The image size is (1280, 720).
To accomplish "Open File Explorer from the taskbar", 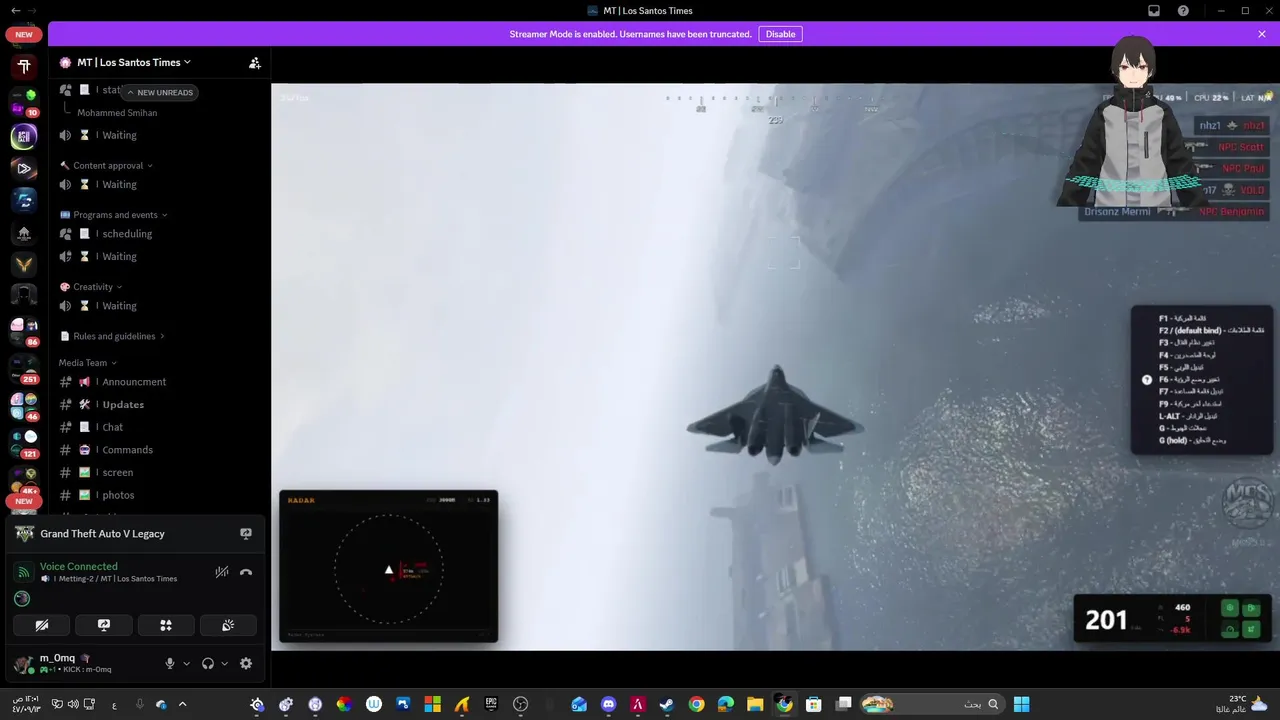I will pyautogui.click(x=755, y=704).
